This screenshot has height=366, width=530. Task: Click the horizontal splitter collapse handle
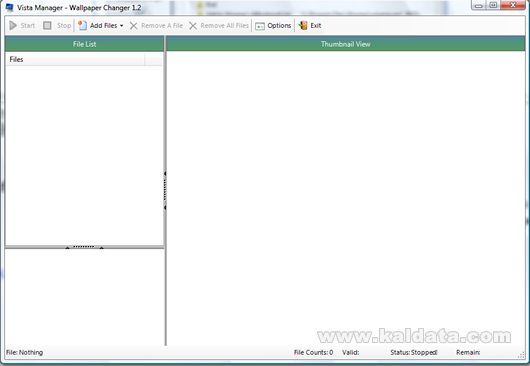point(84,247)
